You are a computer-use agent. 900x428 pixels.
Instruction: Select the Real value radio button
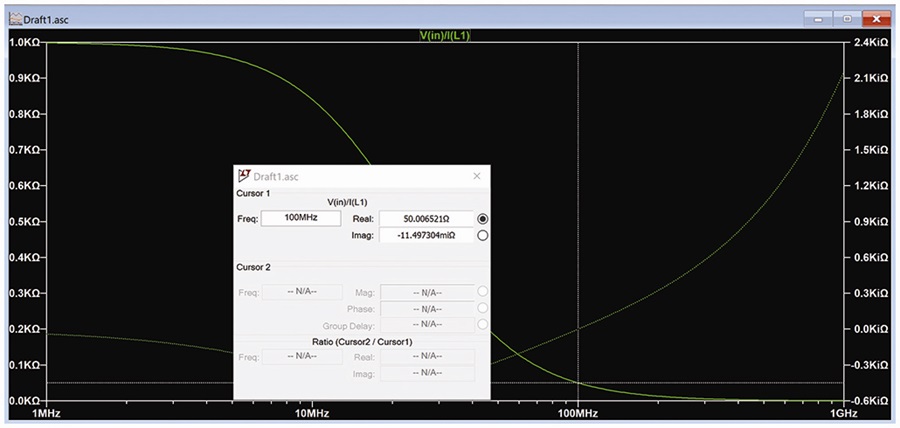[483, 219]
